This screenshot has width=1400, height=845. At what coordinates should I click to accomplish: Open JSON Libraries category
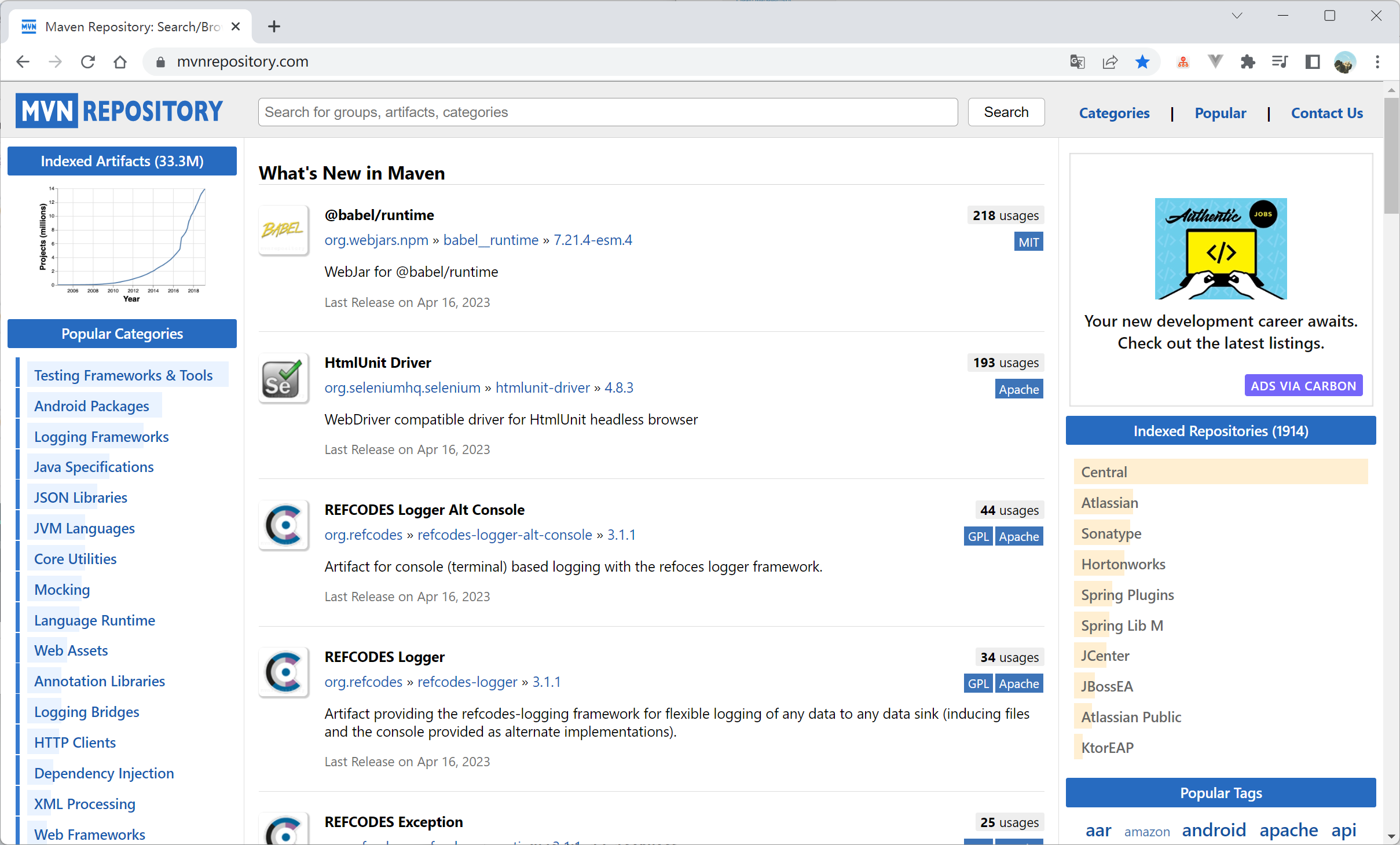(x=80, y=498)
